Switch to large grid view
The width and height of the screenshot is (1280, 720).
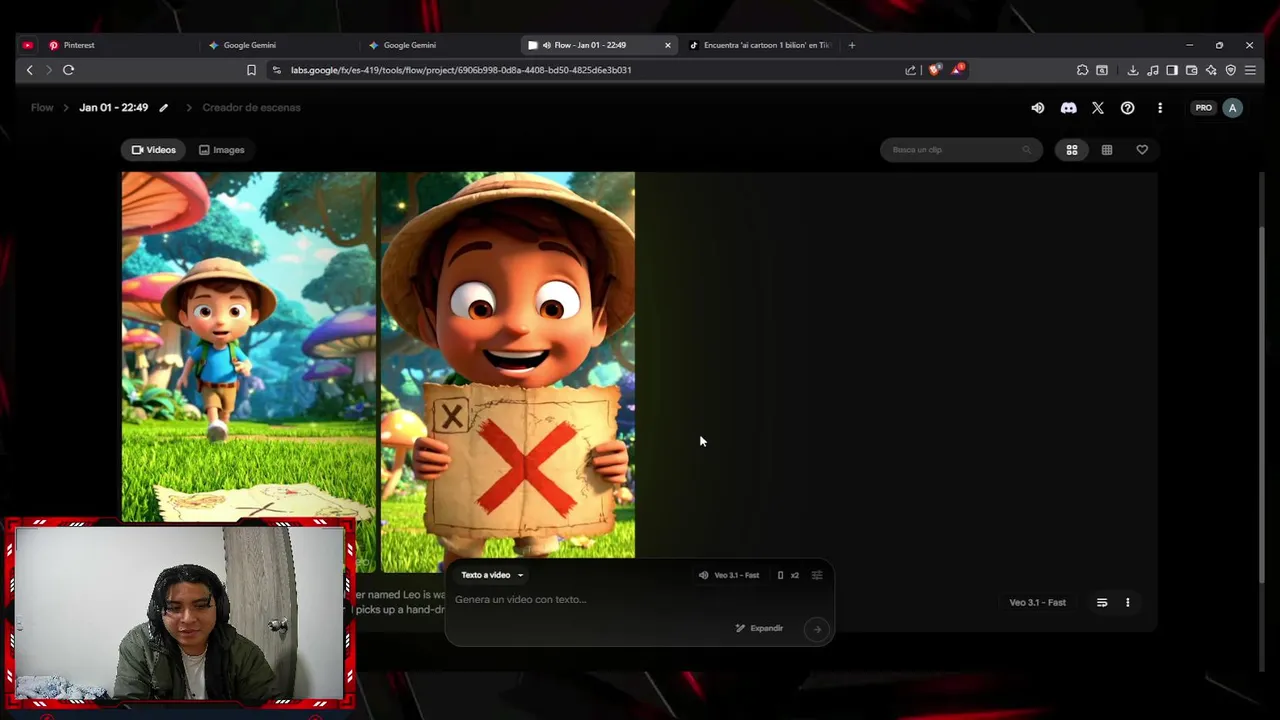click(1072, 150)
